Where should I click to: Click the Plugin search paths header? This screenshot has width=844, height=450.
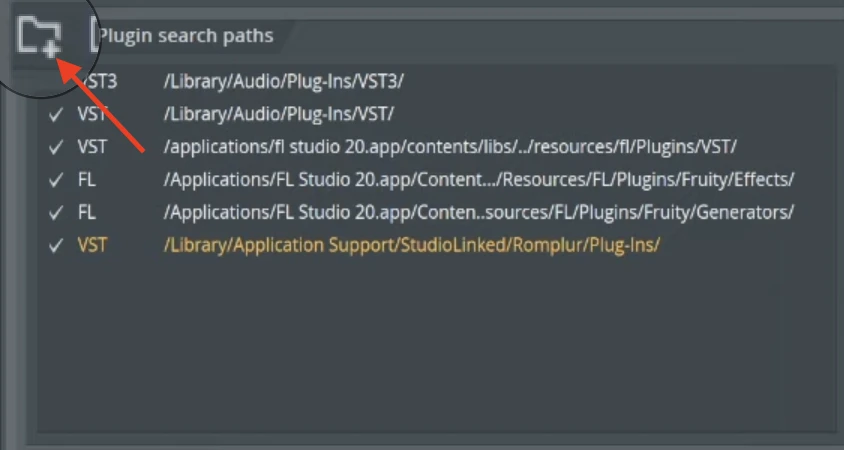coord(185,36)
